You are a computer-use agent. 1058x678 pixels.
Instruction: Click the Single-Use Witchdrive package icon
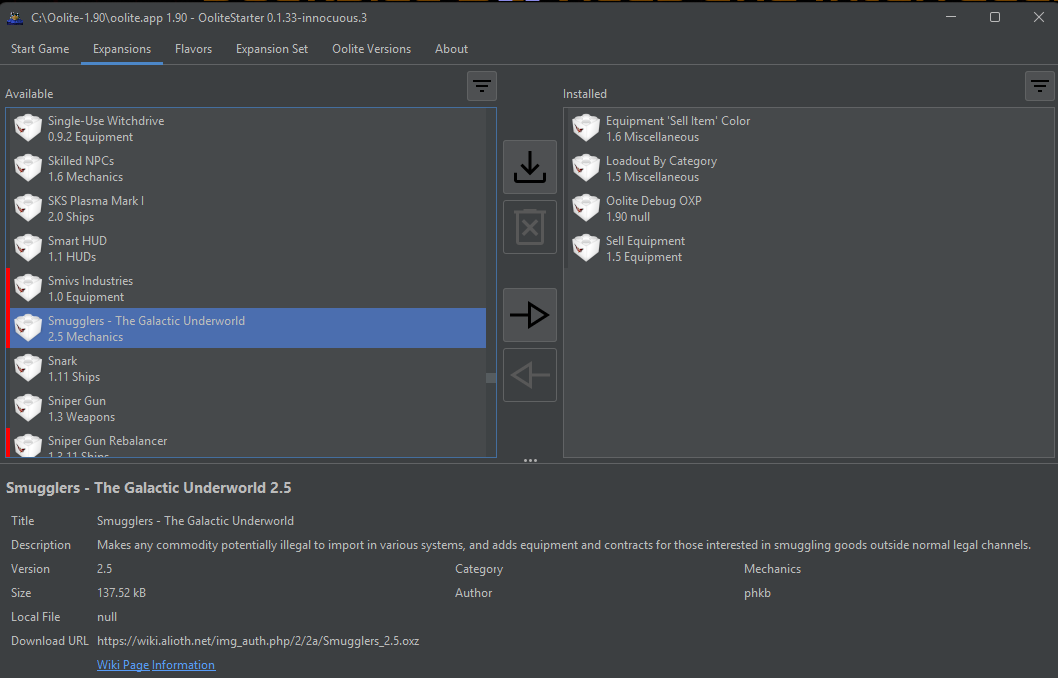[28, 128]
